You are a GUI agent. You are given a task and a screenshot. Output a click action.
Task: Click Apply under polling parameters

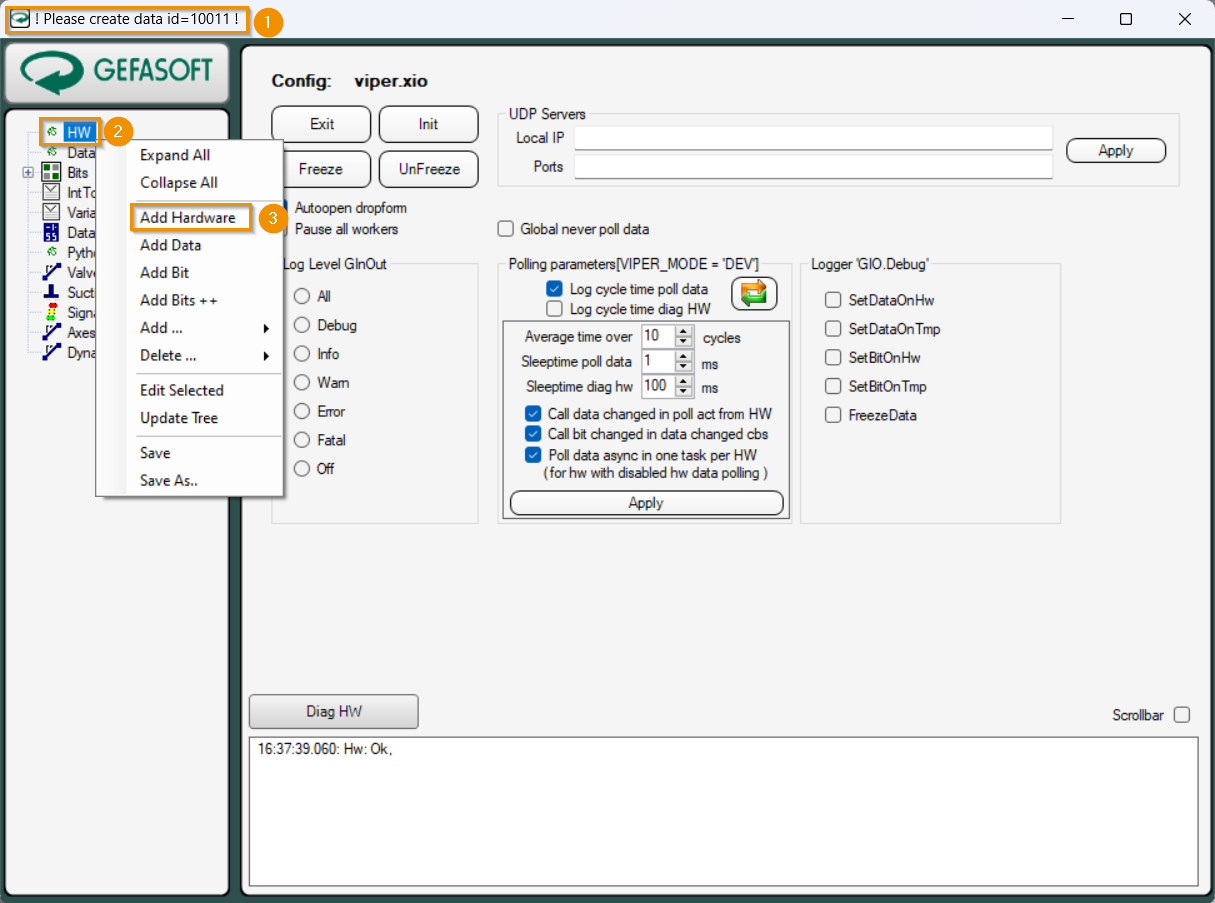click(646, 503)
